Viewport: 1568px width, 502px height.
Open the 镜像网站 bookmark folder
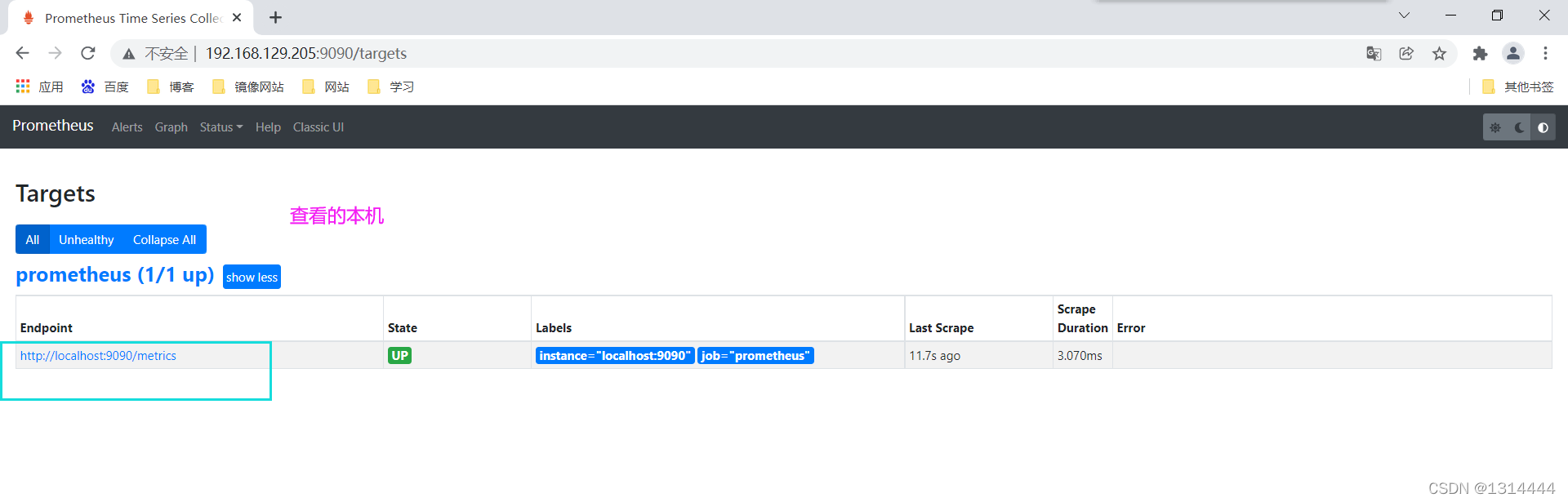point(247,87)
